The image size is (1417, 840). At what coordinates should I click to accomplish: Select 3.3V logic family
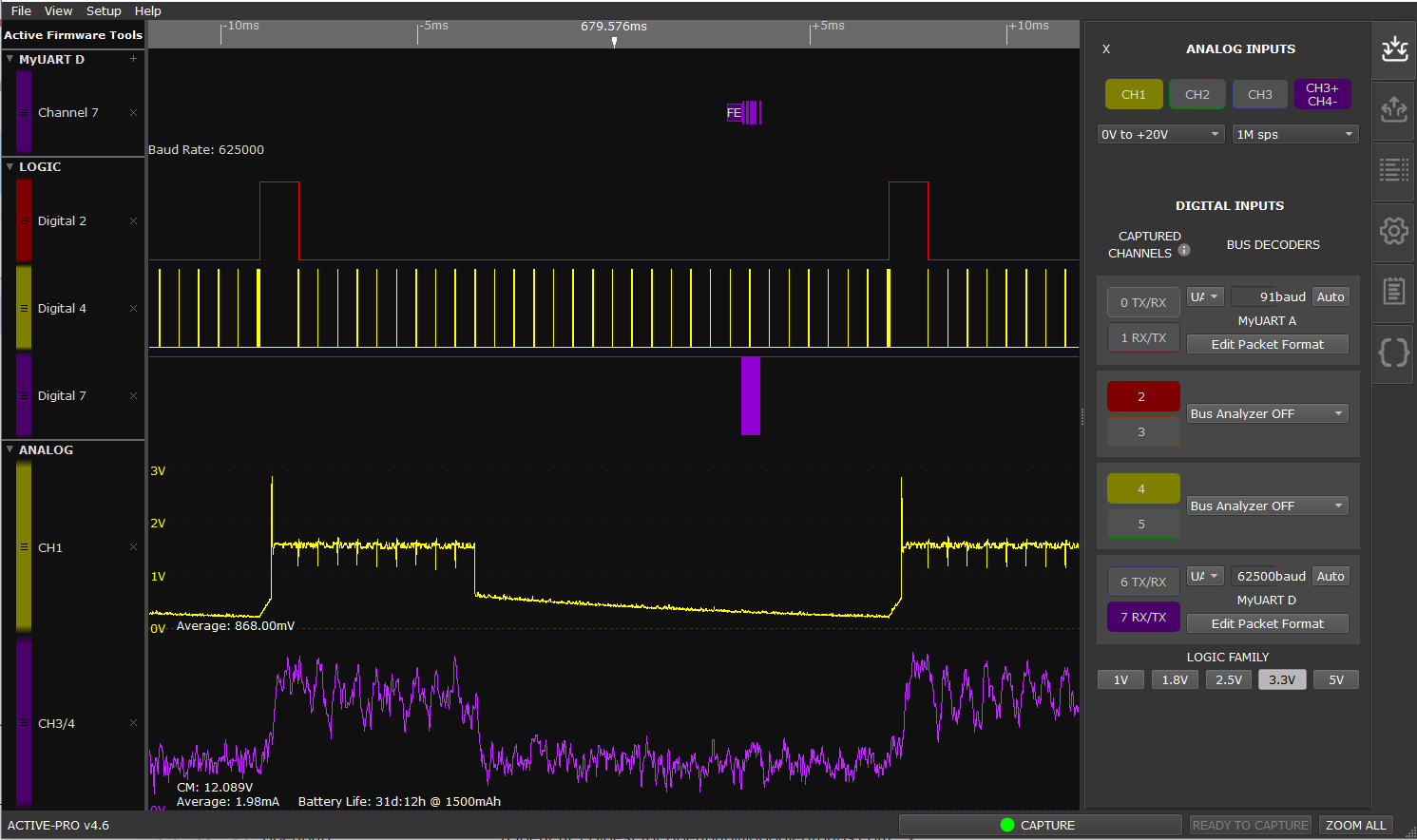pyautogui.click(x=1282, y=679)
